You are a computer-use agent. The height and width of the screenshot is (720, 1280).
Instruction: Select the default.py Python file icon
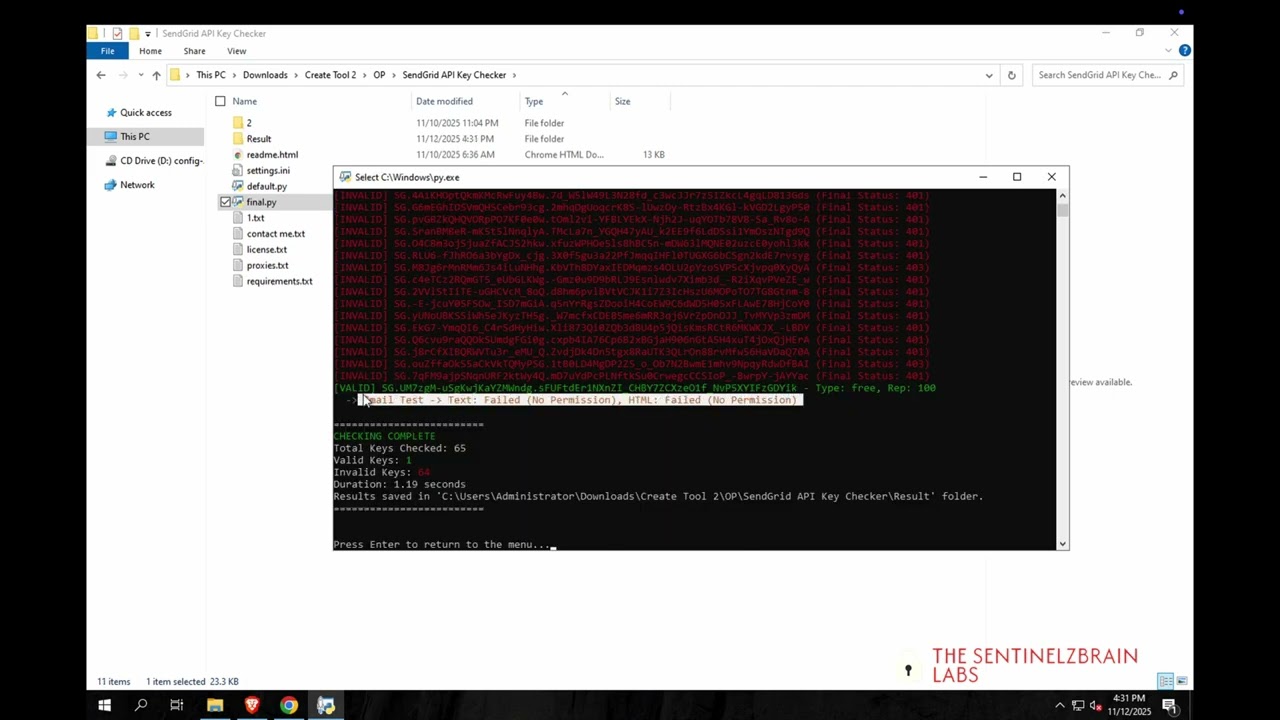coord(238,186)
